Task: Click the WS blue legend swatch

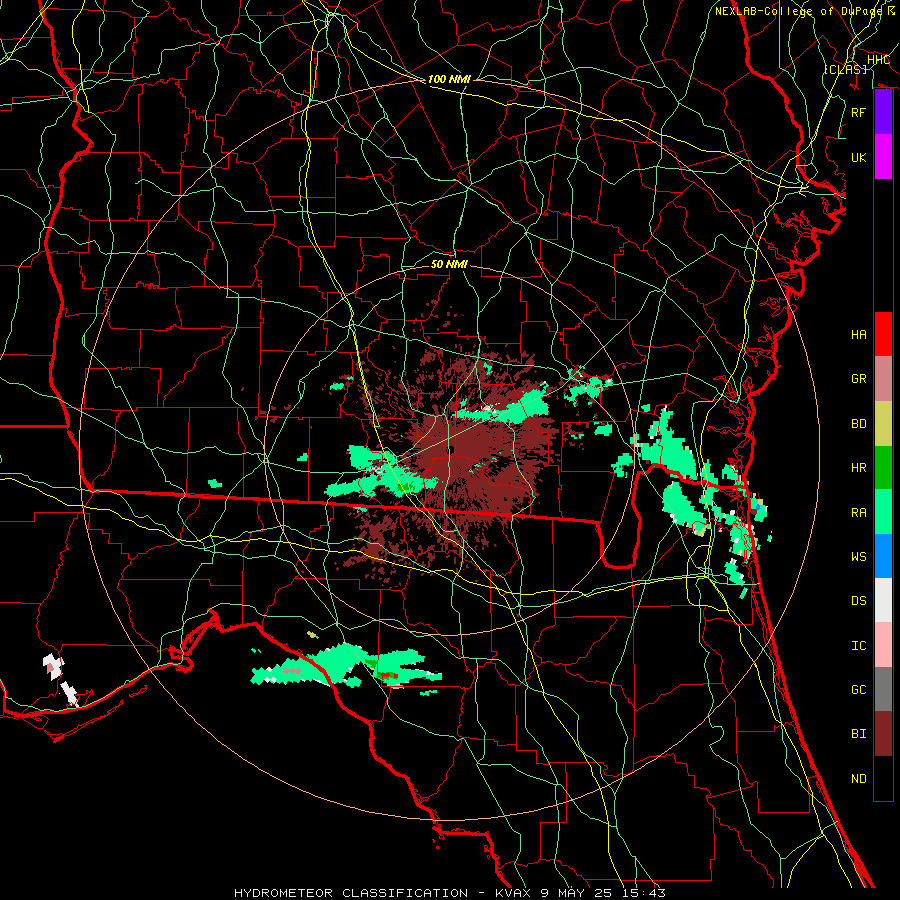Action: pos(883,556)
